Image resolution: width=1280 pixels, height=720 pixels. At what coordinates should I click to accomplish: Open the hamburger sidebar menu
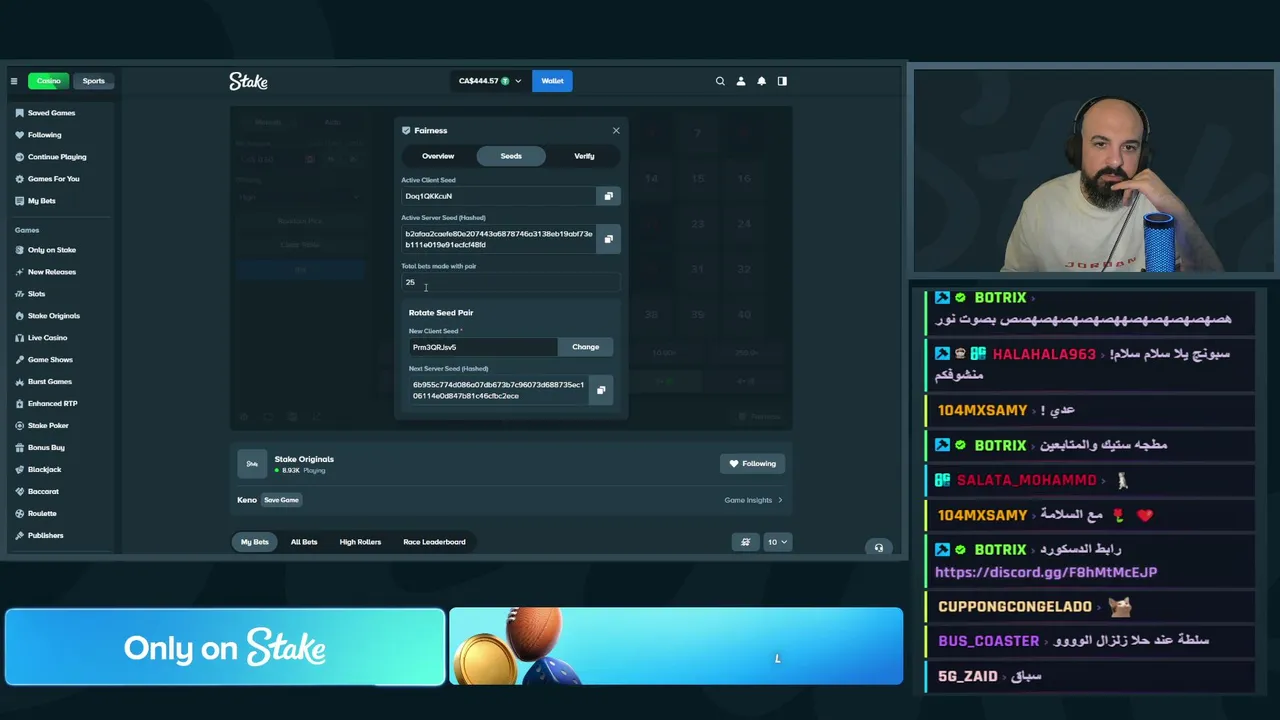[x=14, y=81]
